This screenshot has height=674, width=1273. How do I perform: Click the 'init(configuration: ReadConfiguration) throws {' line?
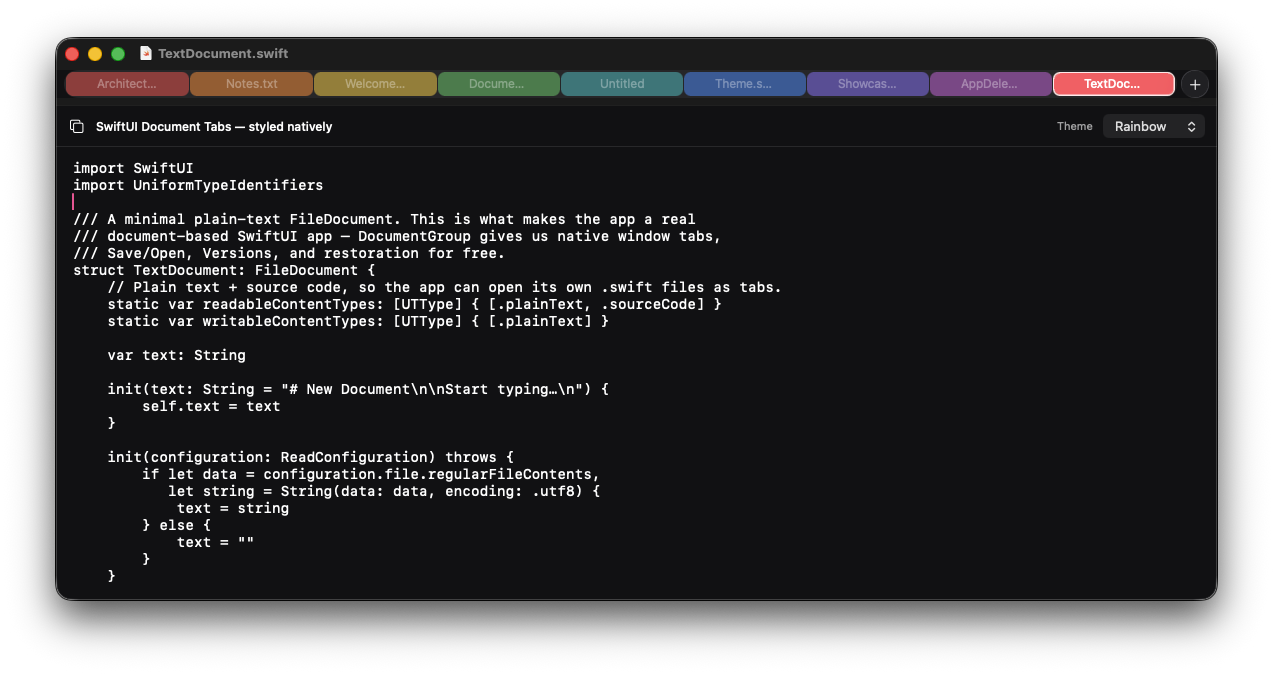click(x=310, y=457)
